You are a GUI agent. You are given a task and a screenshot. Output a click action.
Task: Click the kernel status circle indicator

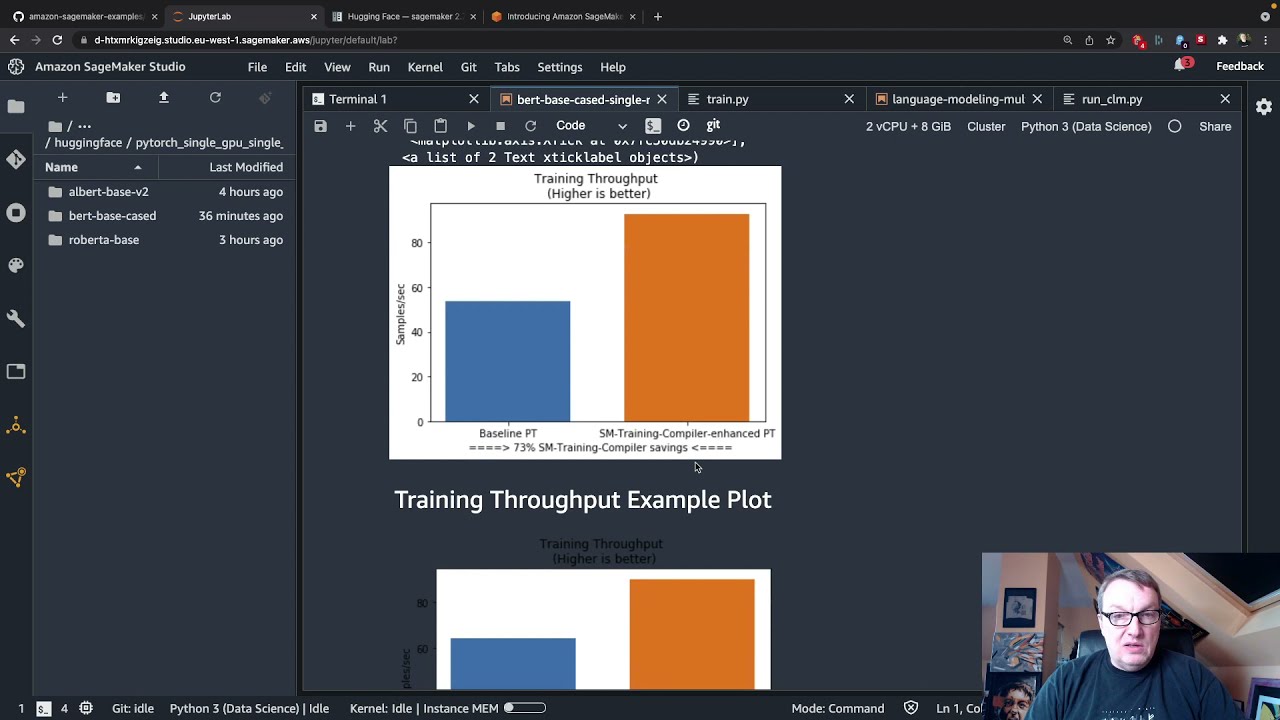tap(1175, 126)
